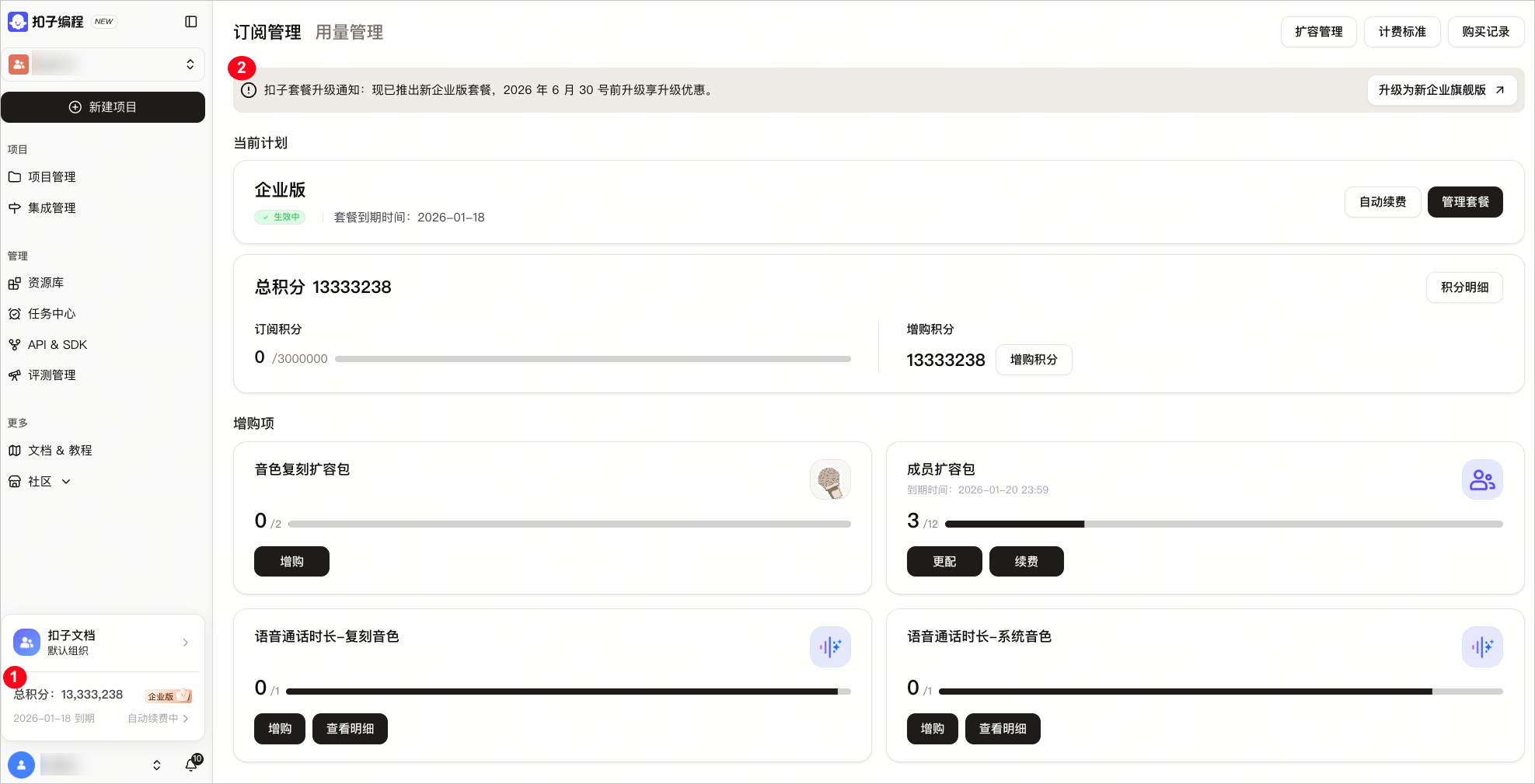Expand the 社区 menu

[x=66, y=482]
